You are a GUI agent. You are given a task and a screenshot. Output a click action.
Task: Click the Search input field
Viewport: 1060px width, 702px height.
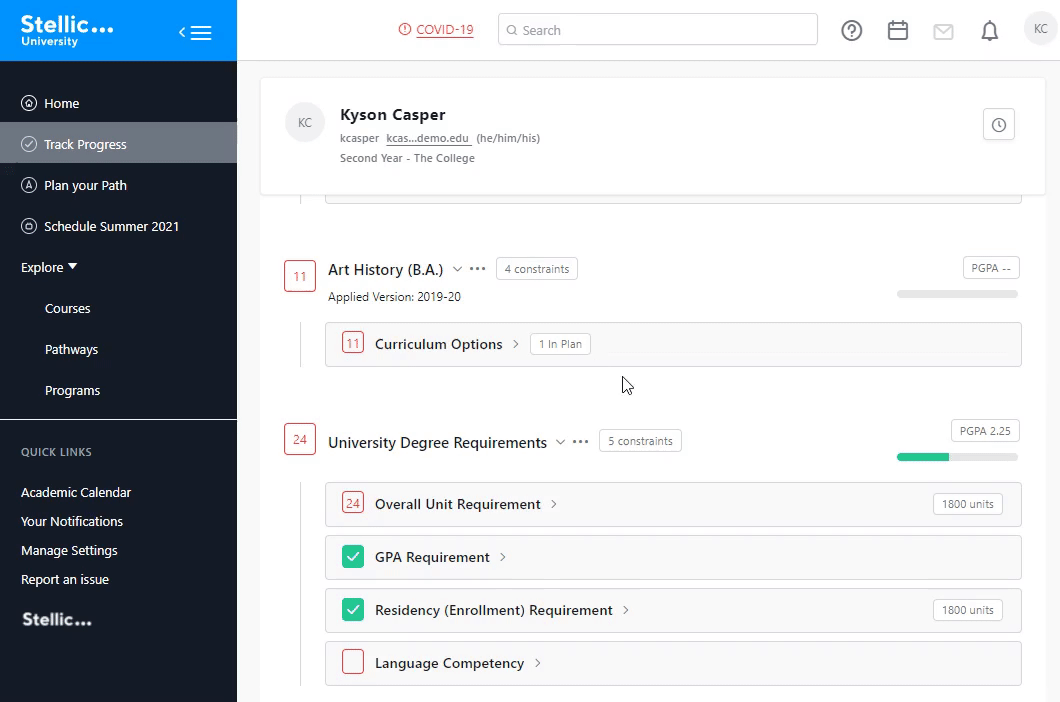[660, 30]
